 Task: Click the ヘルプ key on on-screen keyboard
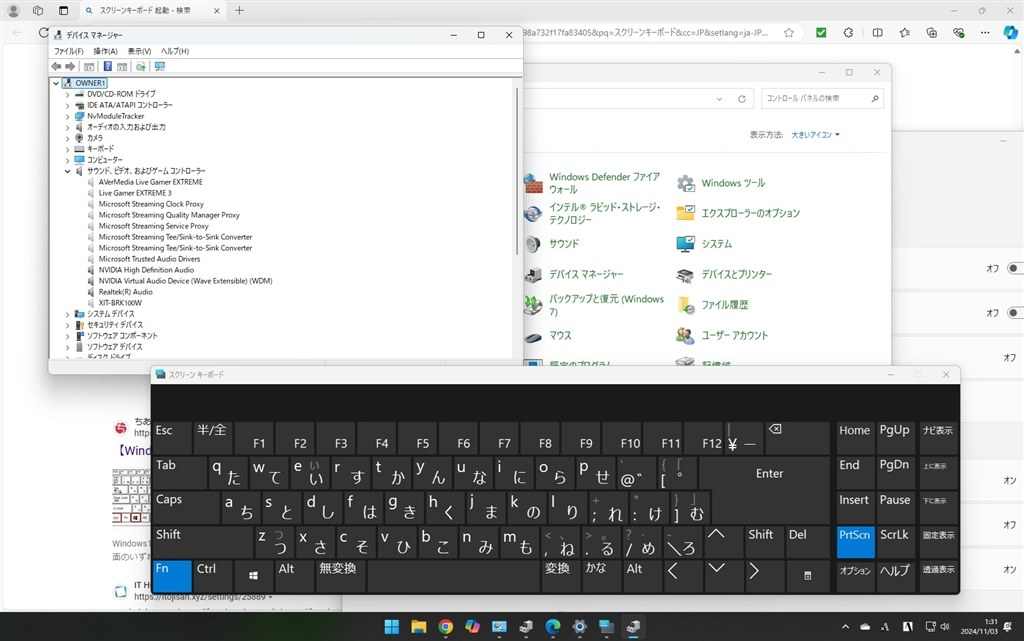coord(894,576)
